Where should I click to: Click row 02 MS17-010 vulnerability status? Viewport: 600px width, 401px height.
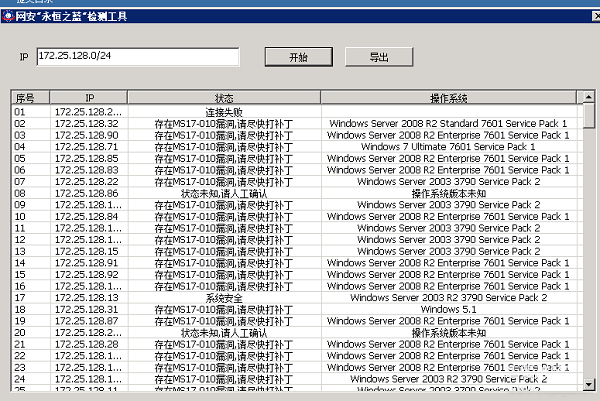(224, 124)
